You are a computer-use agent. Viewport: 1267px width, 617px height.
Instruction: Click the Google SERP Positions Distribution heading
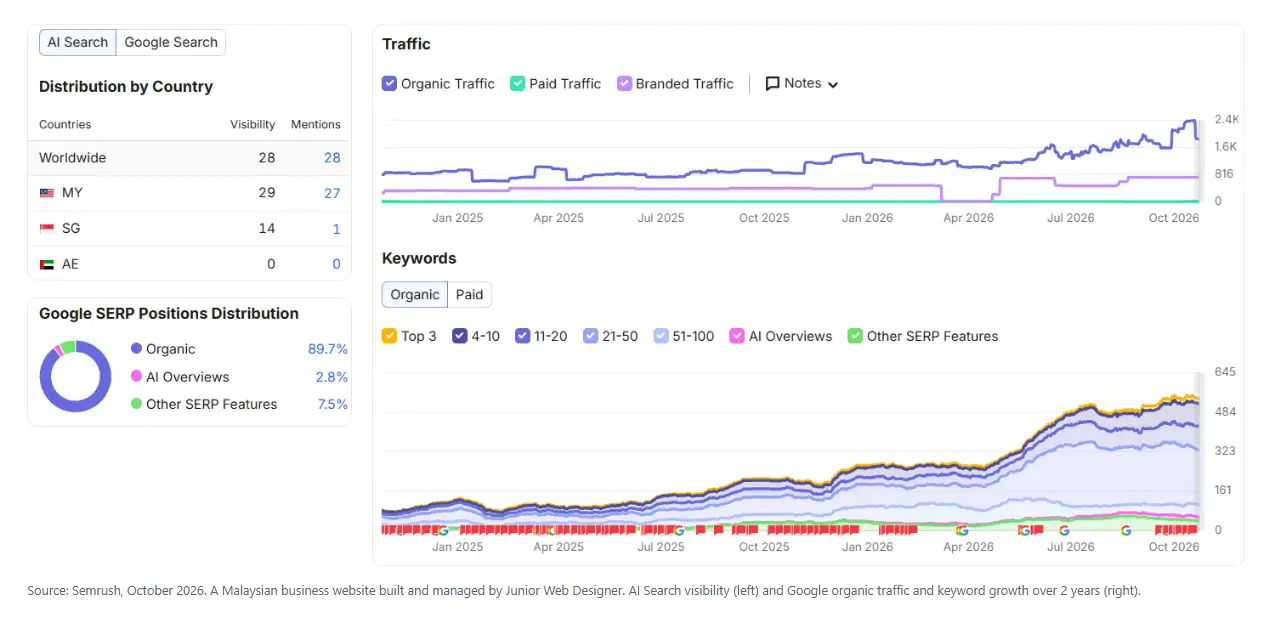point(169,314)
